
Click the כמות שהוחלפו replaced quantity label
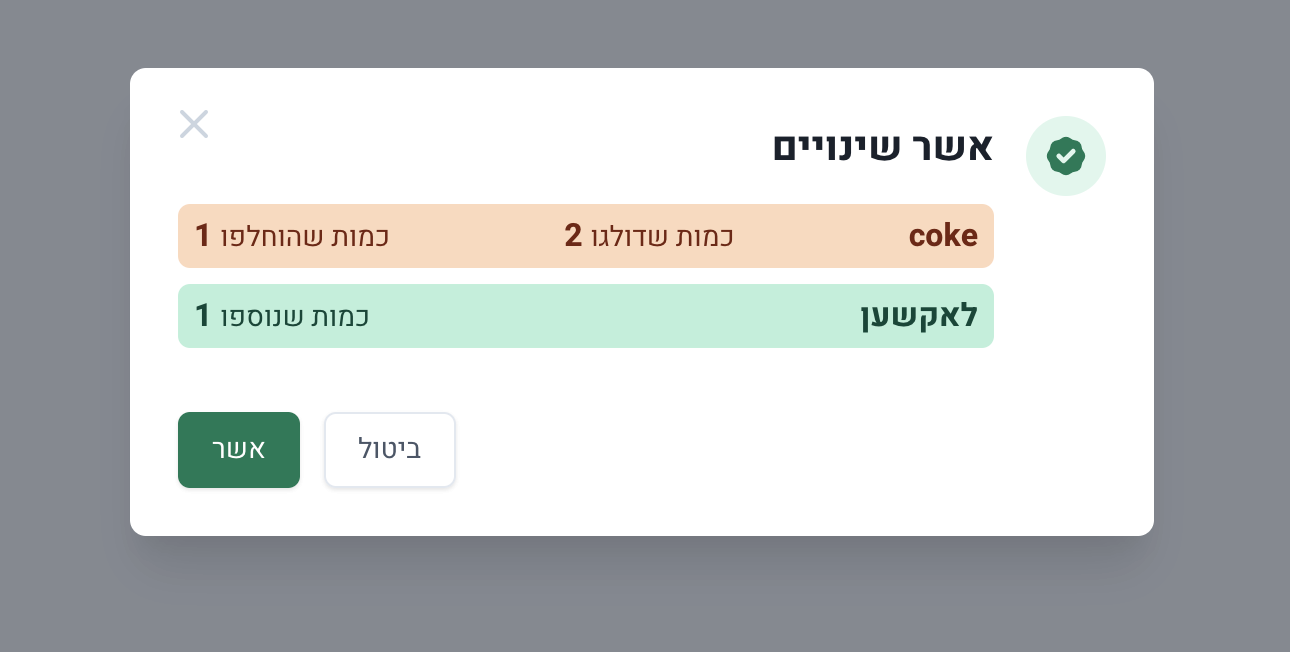[305, 236]
